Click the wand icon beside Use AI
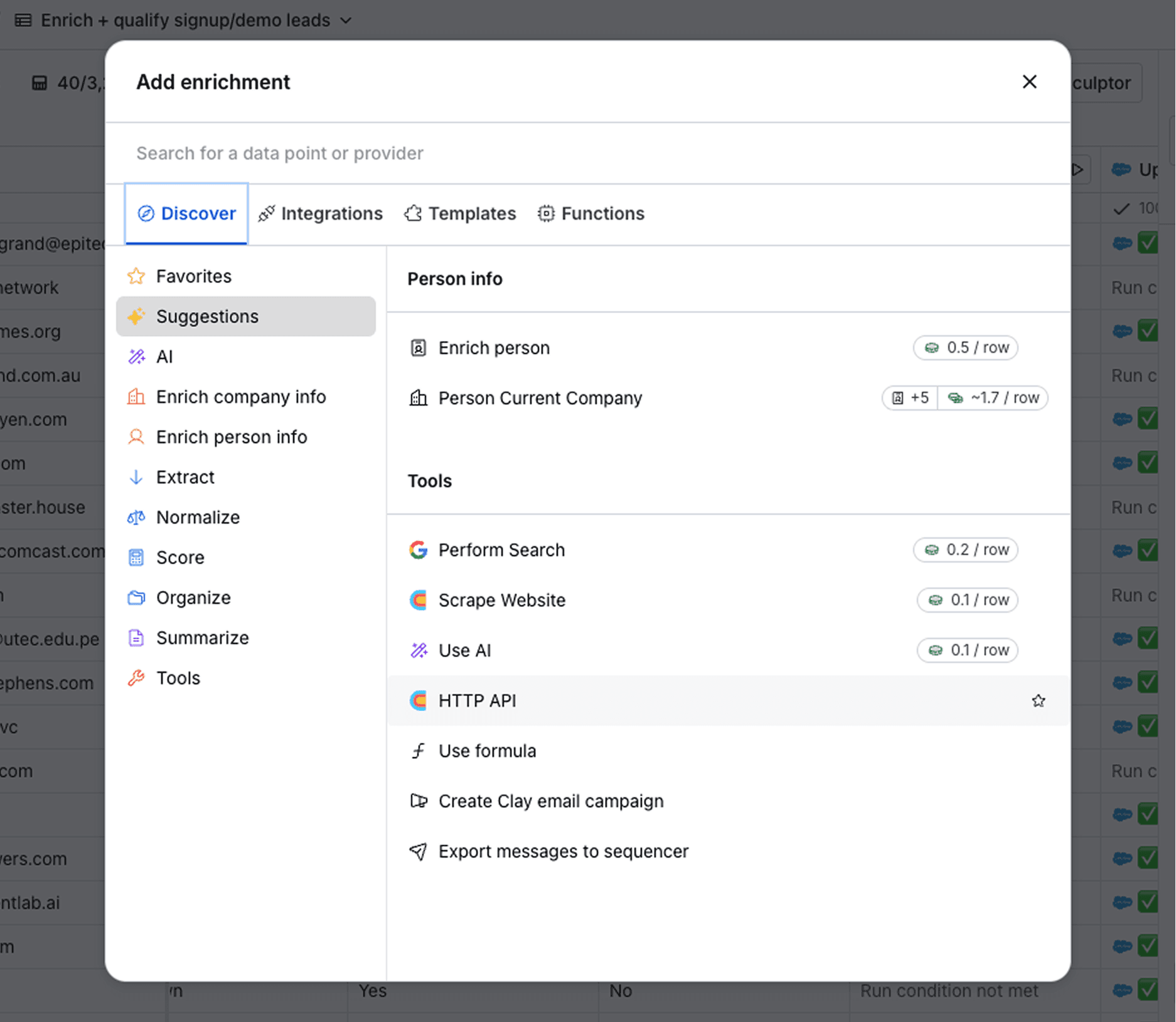The width and height of the screenshot is (1176, 1022). point(419,650)
